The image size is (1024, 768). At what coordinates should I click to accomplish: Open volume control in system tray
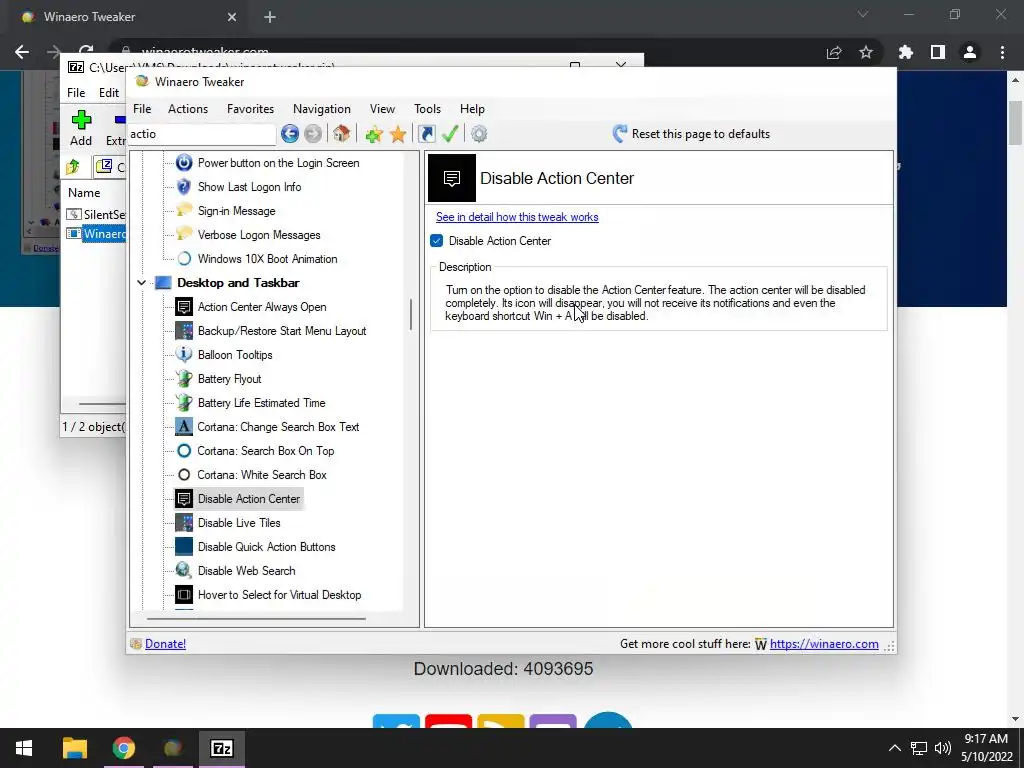point(942,748)
